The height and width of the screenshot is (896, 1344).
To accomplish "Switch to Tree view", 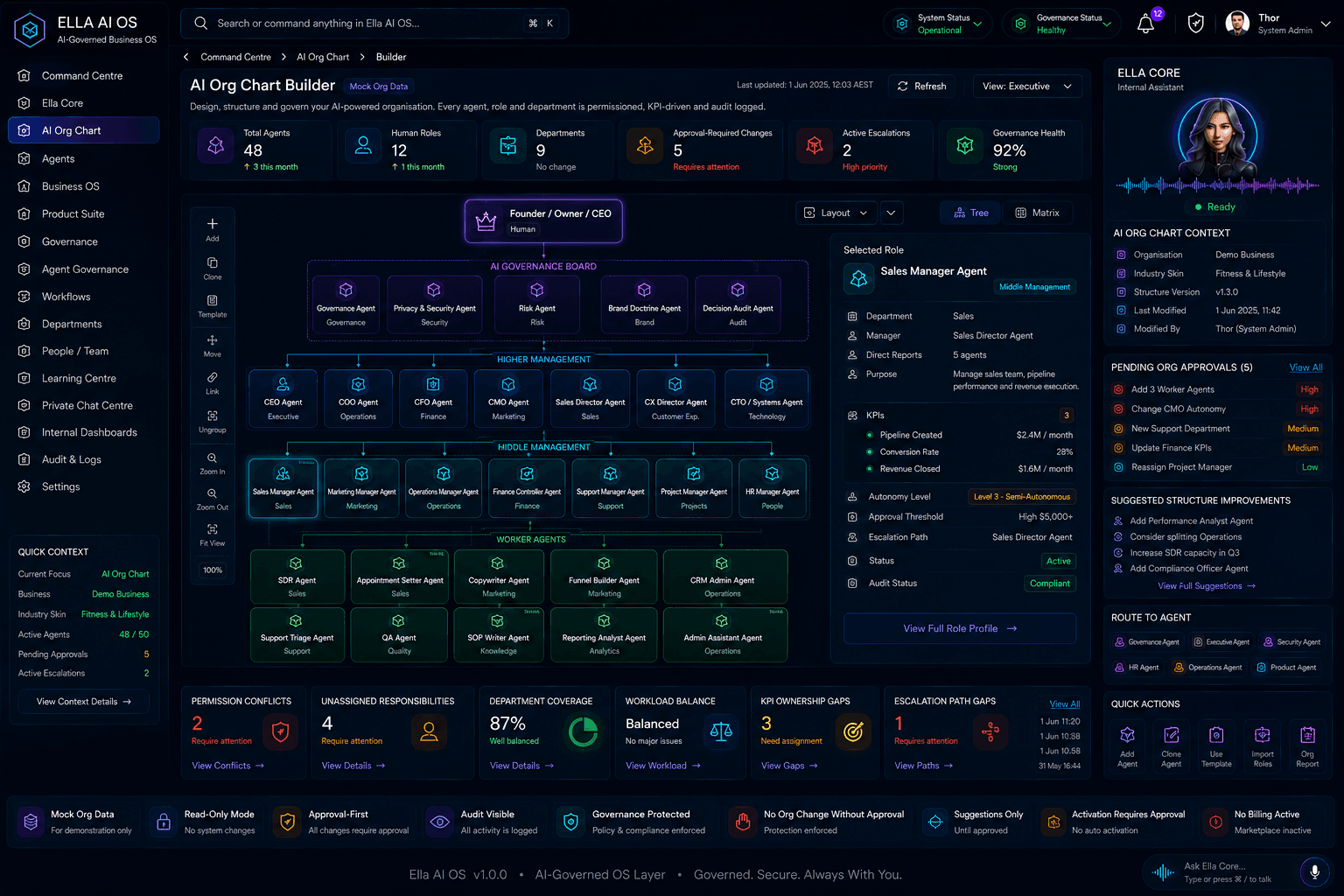I will point(971,213).
